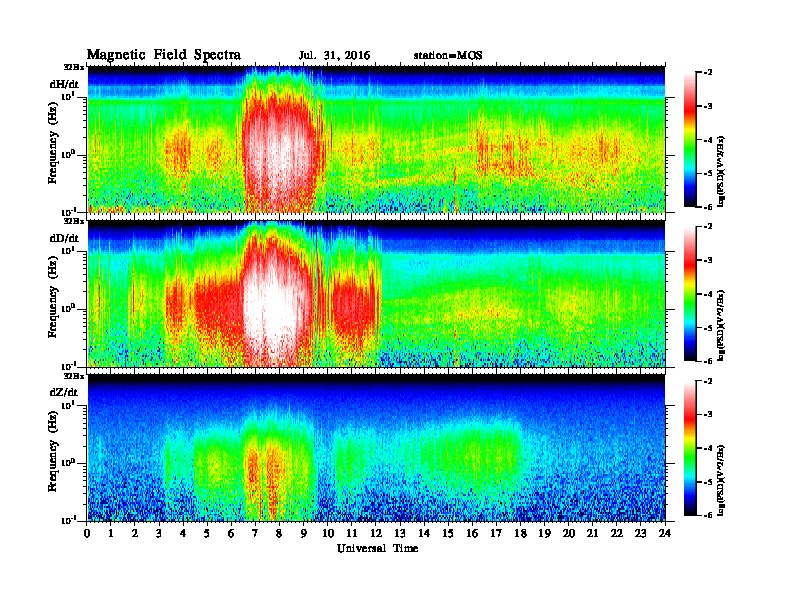Image resolution: width=792 pixels, height=612 pixels.
Task: Click the "24" tick on the time axis
Action: point(665,534)
